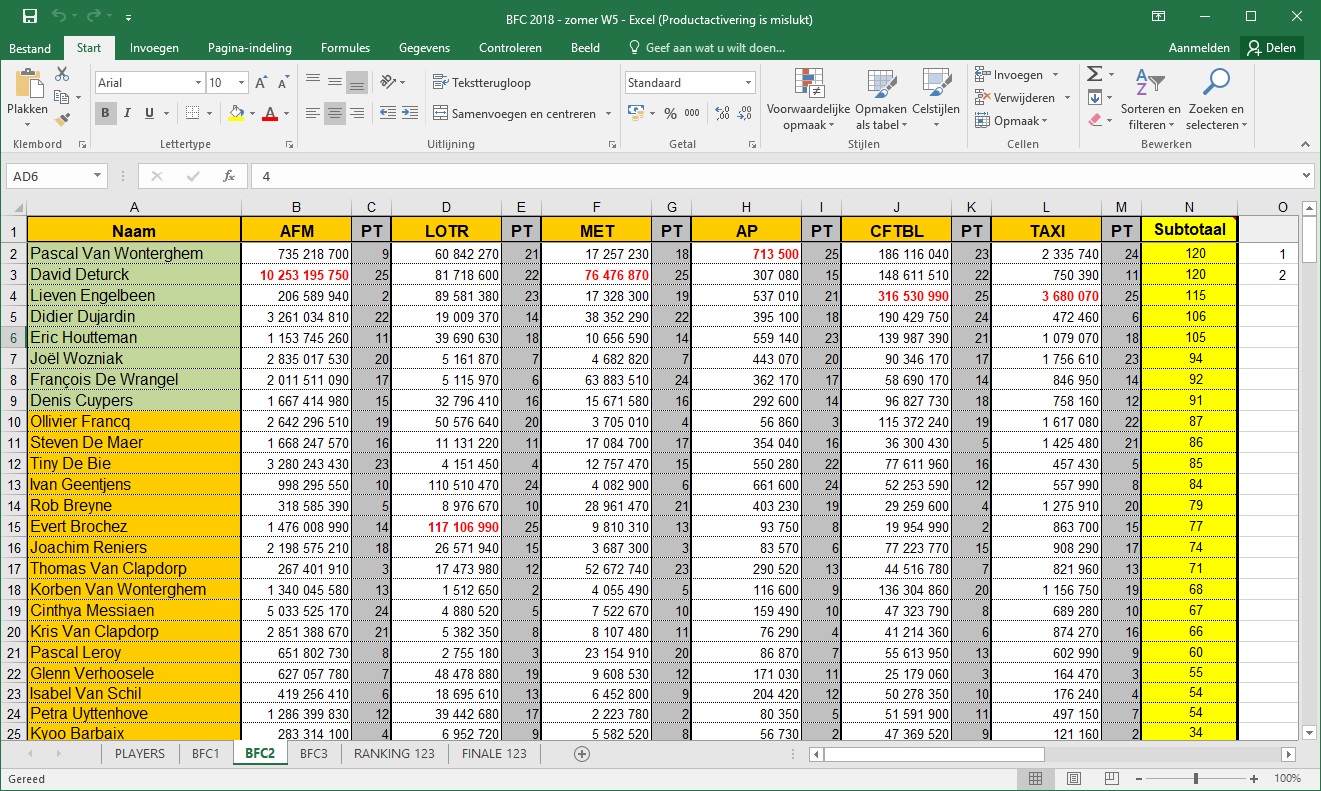Toggle Tekstterugloop wrap text
This screenshot has width=1321, height=791.
[x=482, y=83]
